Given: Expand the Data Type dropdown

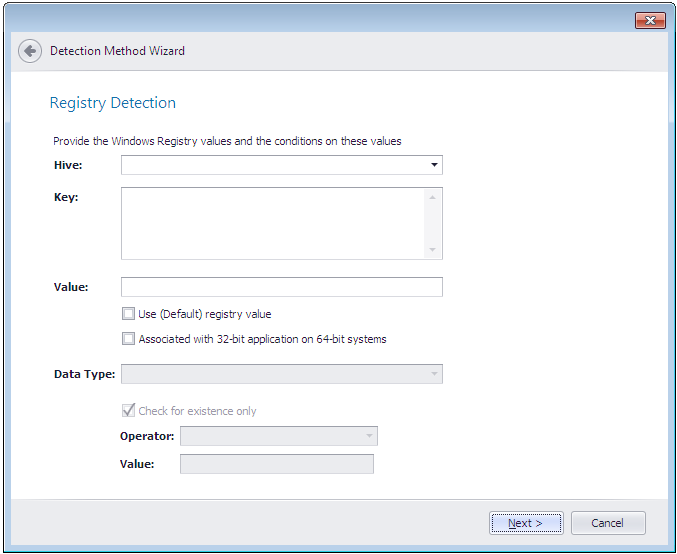Looking at the screenshot, I should click(435, 374).
